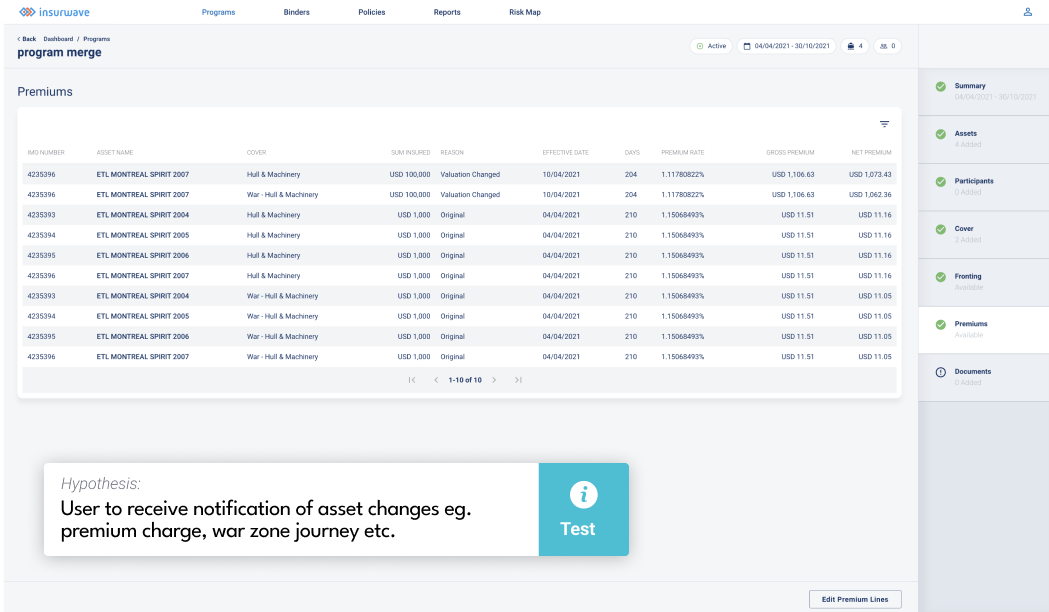Sort by the Gross Premium column header
1049x612 pixels.
click(790, 153)
